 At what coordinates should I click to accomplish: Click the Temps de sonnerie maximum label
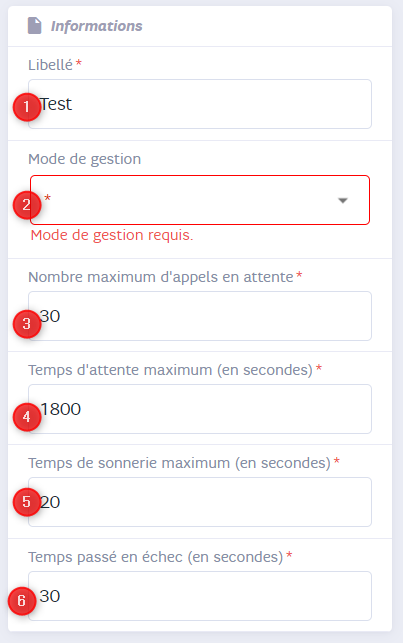click(179, 463)
